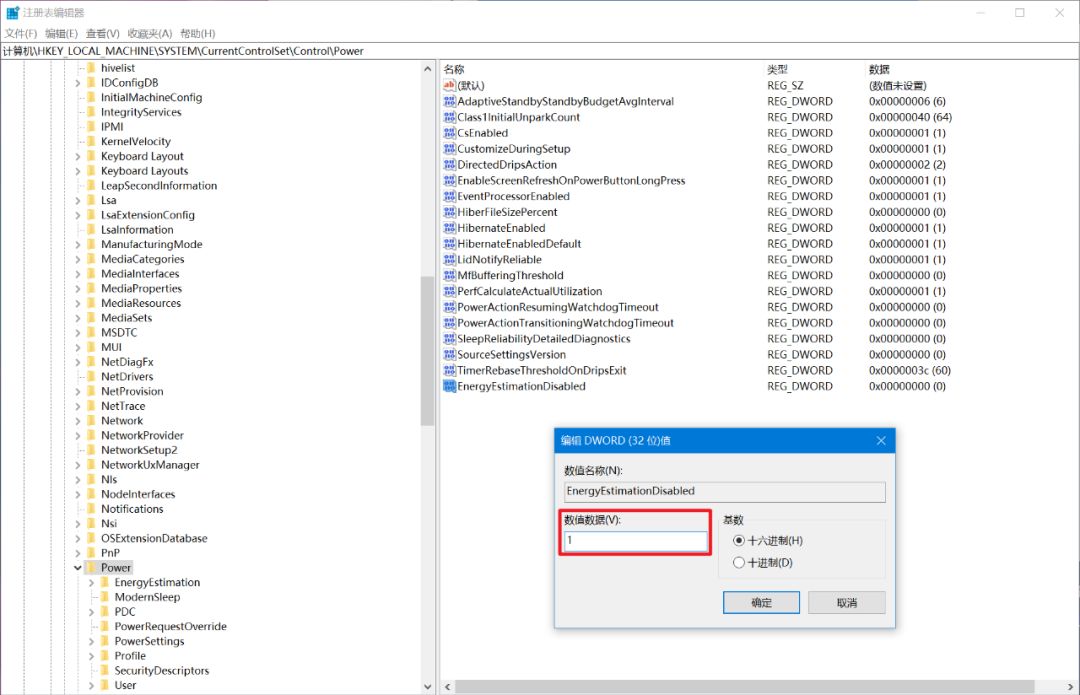The width and height of the screenshot is (1080, 695).
Task: Select the 十六进制(H) hexadecimal radio button
Action: [739, 540]
